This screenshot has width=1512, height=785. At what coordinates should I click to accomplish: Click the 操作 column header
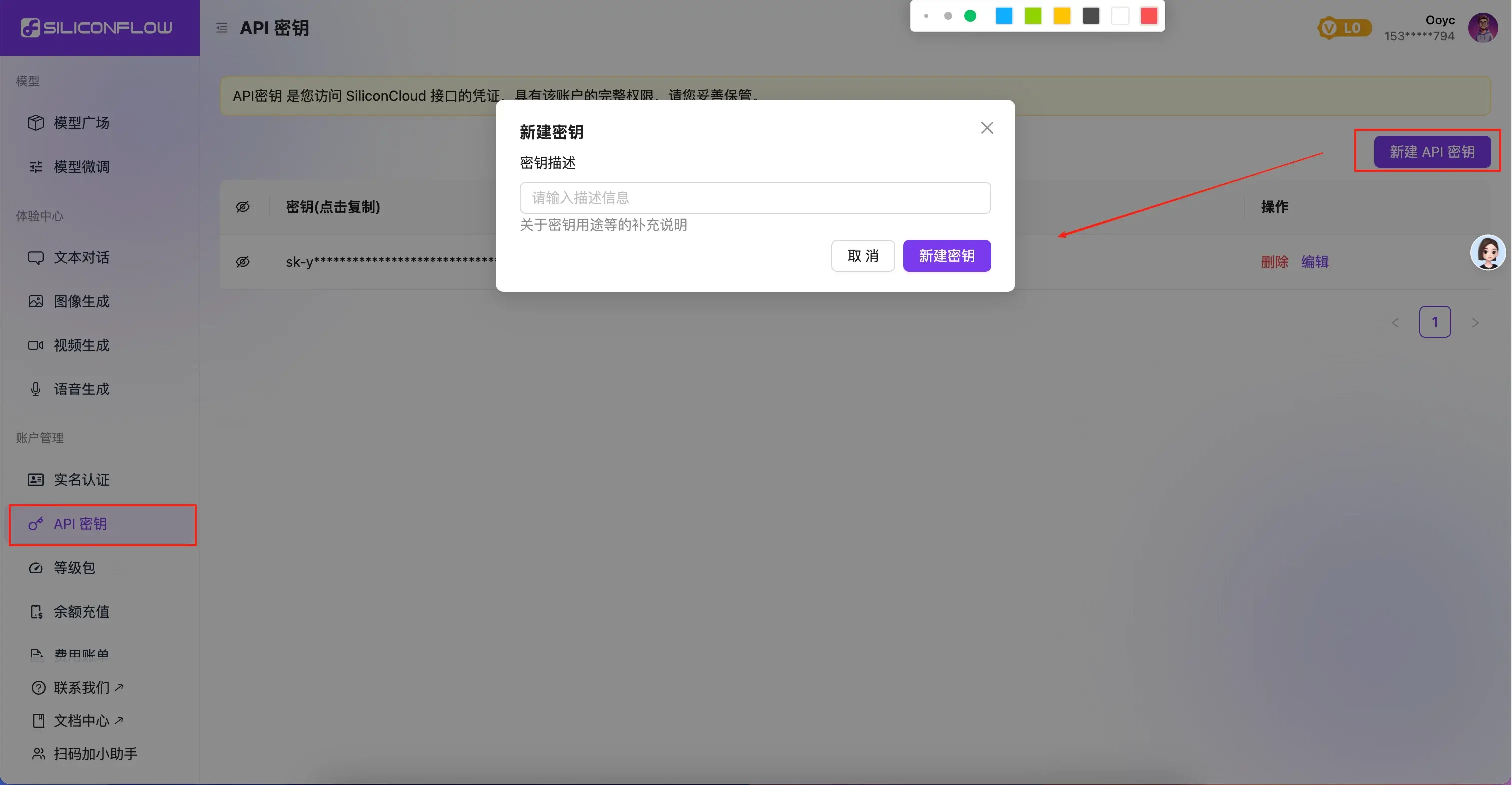point(1274,207)
